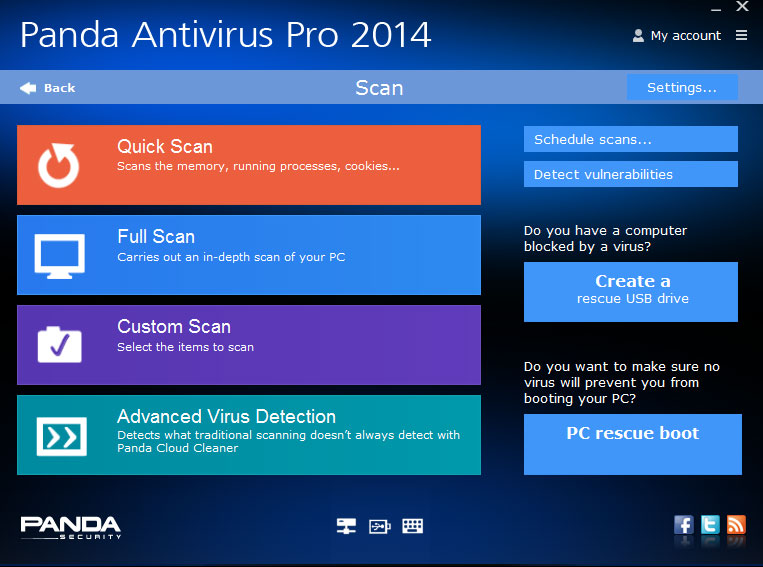Open scan Settings...
The height and width of the screenshot is (567, 763).
[682, 88]
